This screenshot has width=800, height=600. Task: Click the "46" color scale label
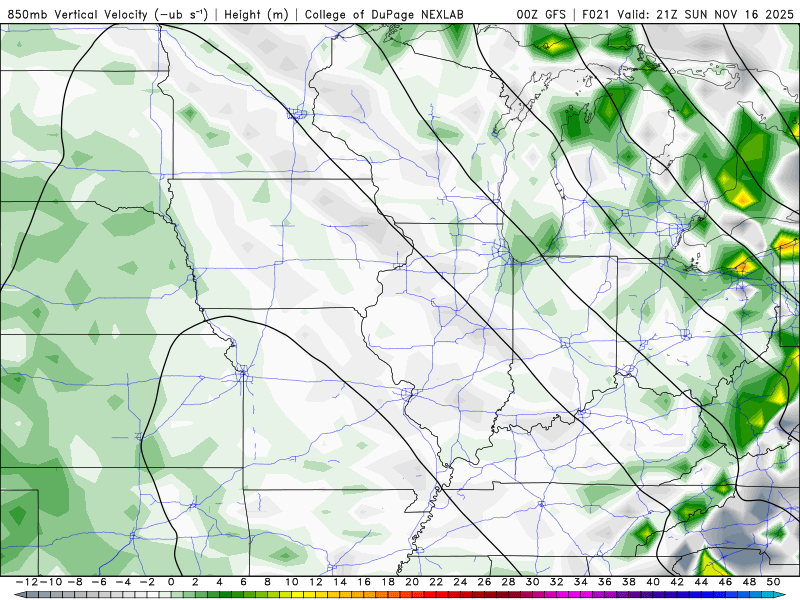tap(725, 582)
